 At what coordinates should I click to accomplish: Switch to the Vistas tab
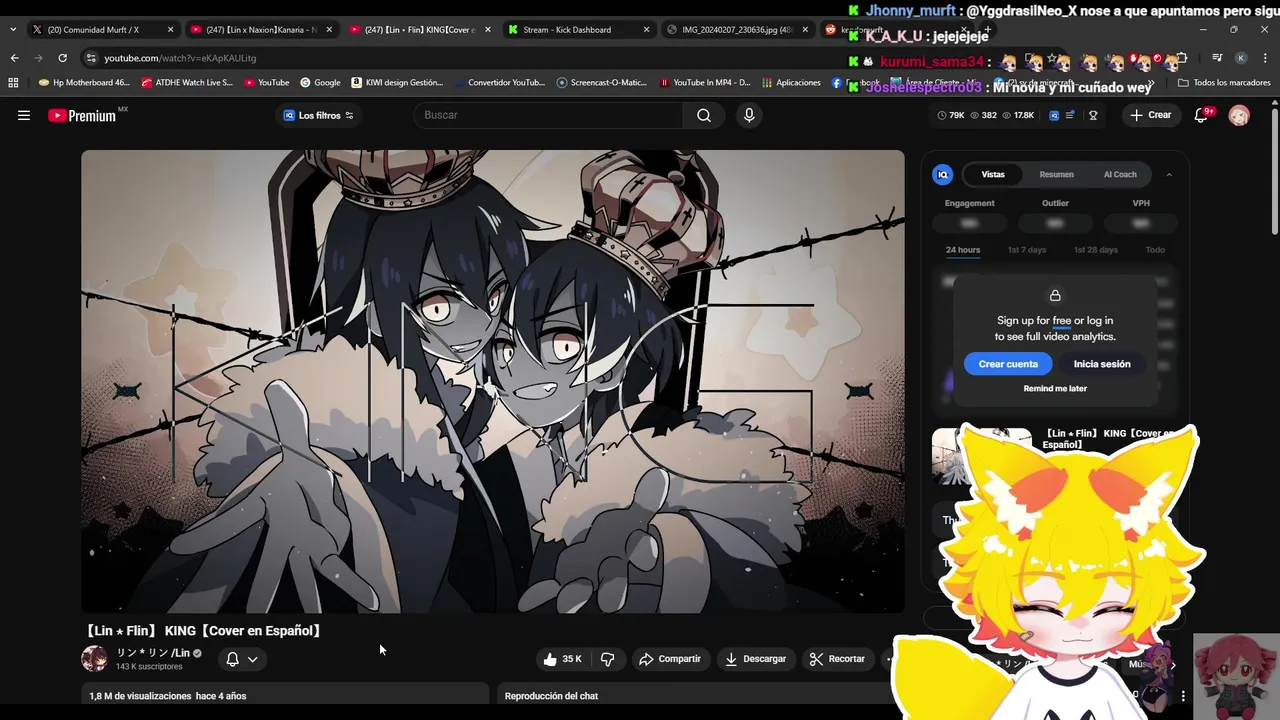coord(993,175)
